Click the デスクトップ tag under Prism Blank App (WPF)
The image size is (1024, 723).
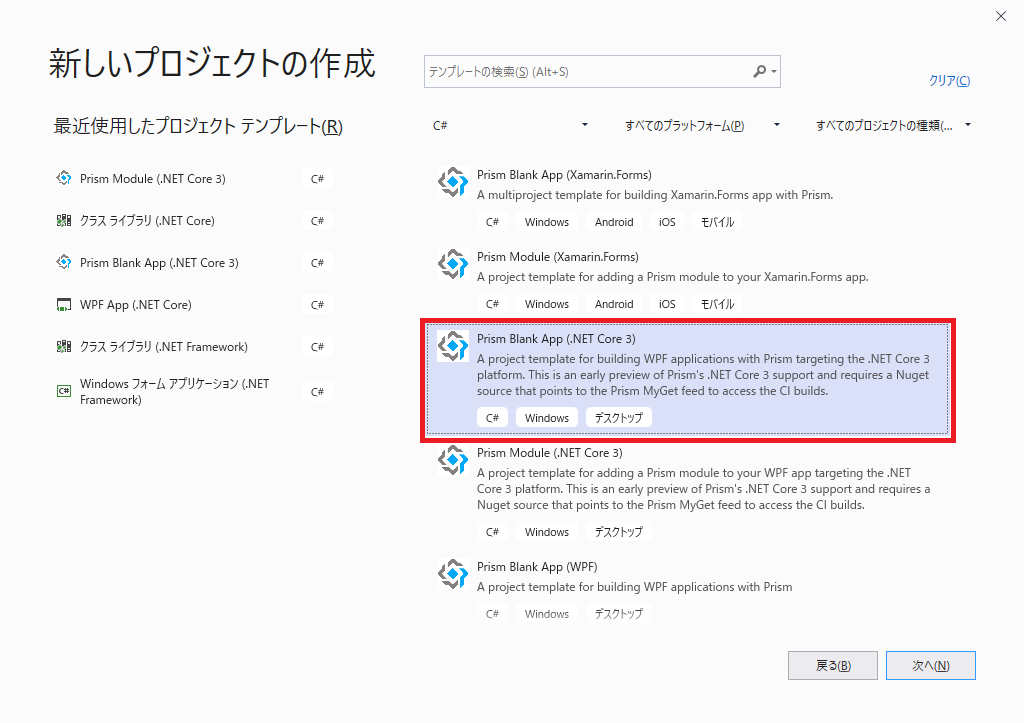[x=618, y=614]
